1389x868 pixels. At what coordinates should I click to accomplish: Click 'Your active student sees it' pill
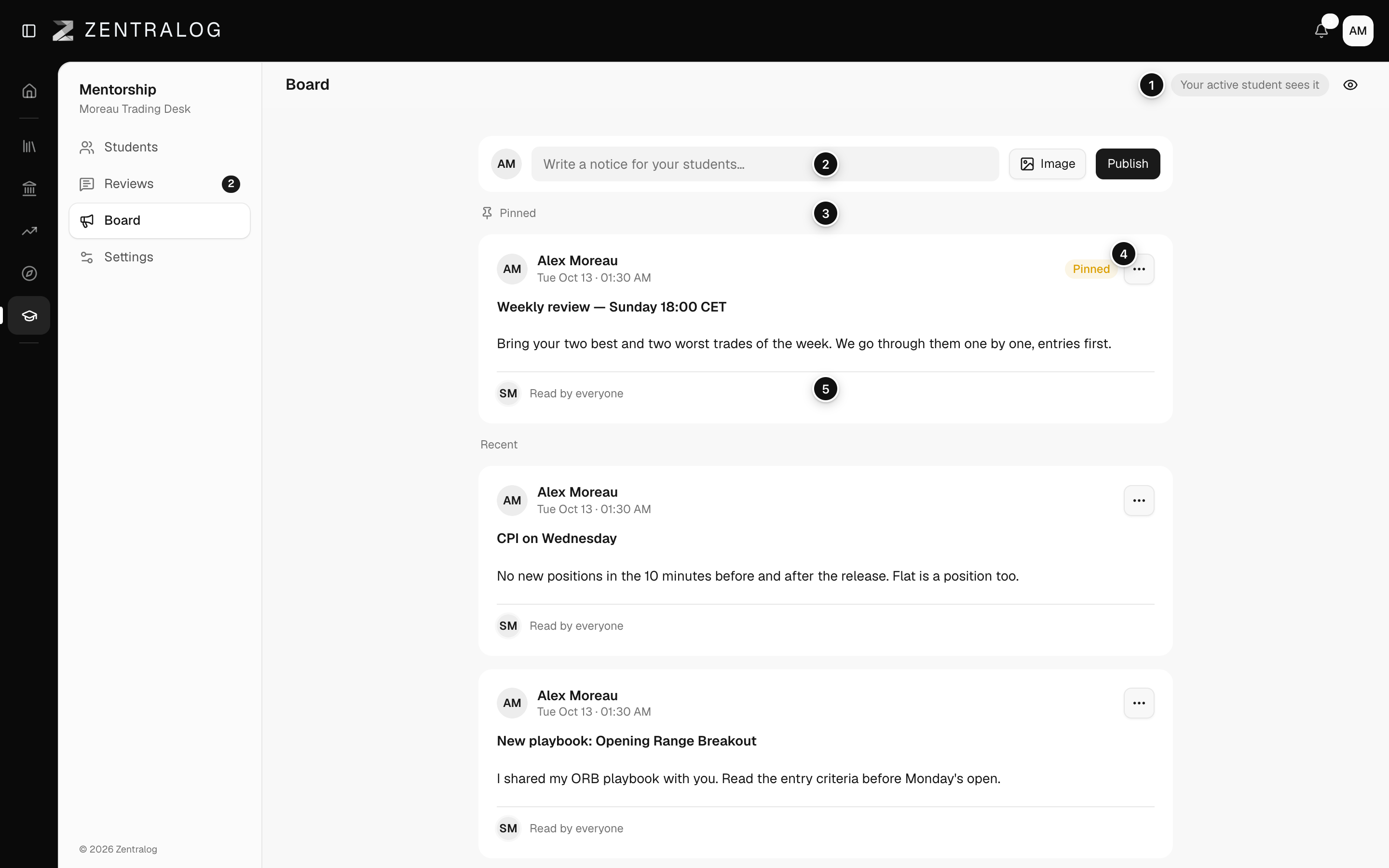click(x=1249, y=85)
